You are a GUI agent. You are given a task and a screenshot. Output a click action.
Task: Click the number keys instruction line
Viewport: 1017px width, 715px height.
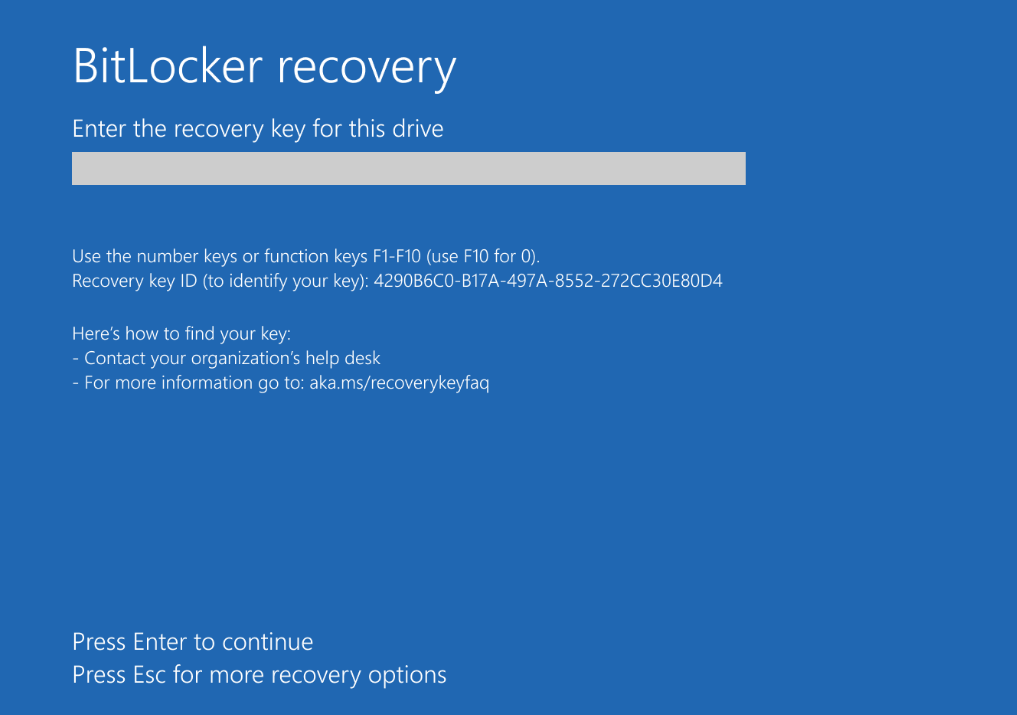click(305, 256)
